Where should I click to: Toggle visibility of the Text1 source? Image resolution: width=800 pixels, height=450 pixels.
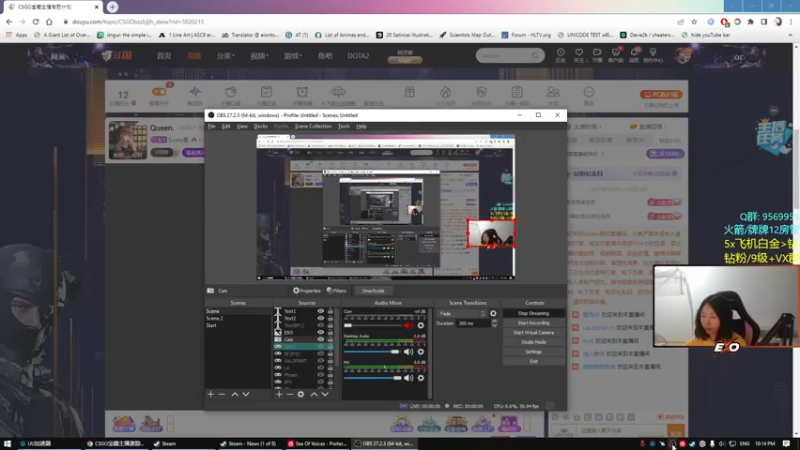(320, 311)
